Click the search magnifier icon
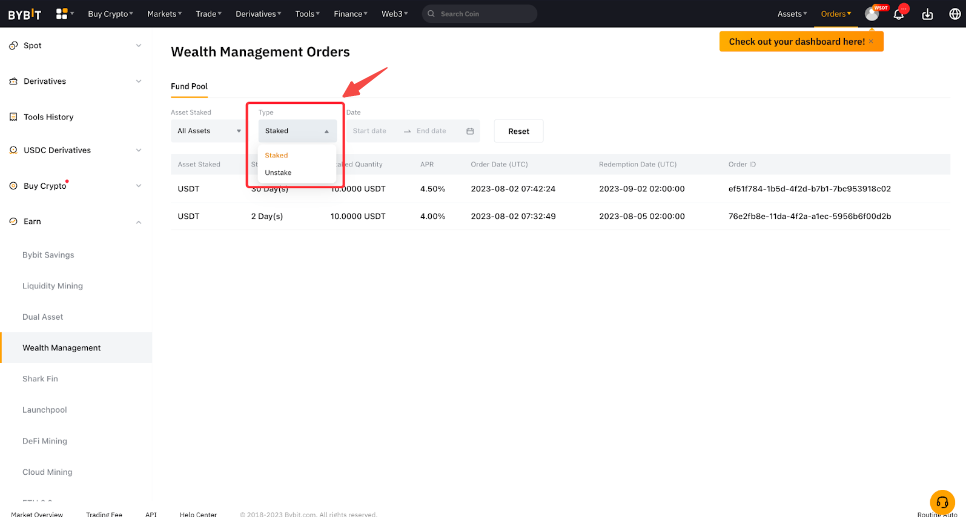The image size is (966, 517). tap(431, 14)
